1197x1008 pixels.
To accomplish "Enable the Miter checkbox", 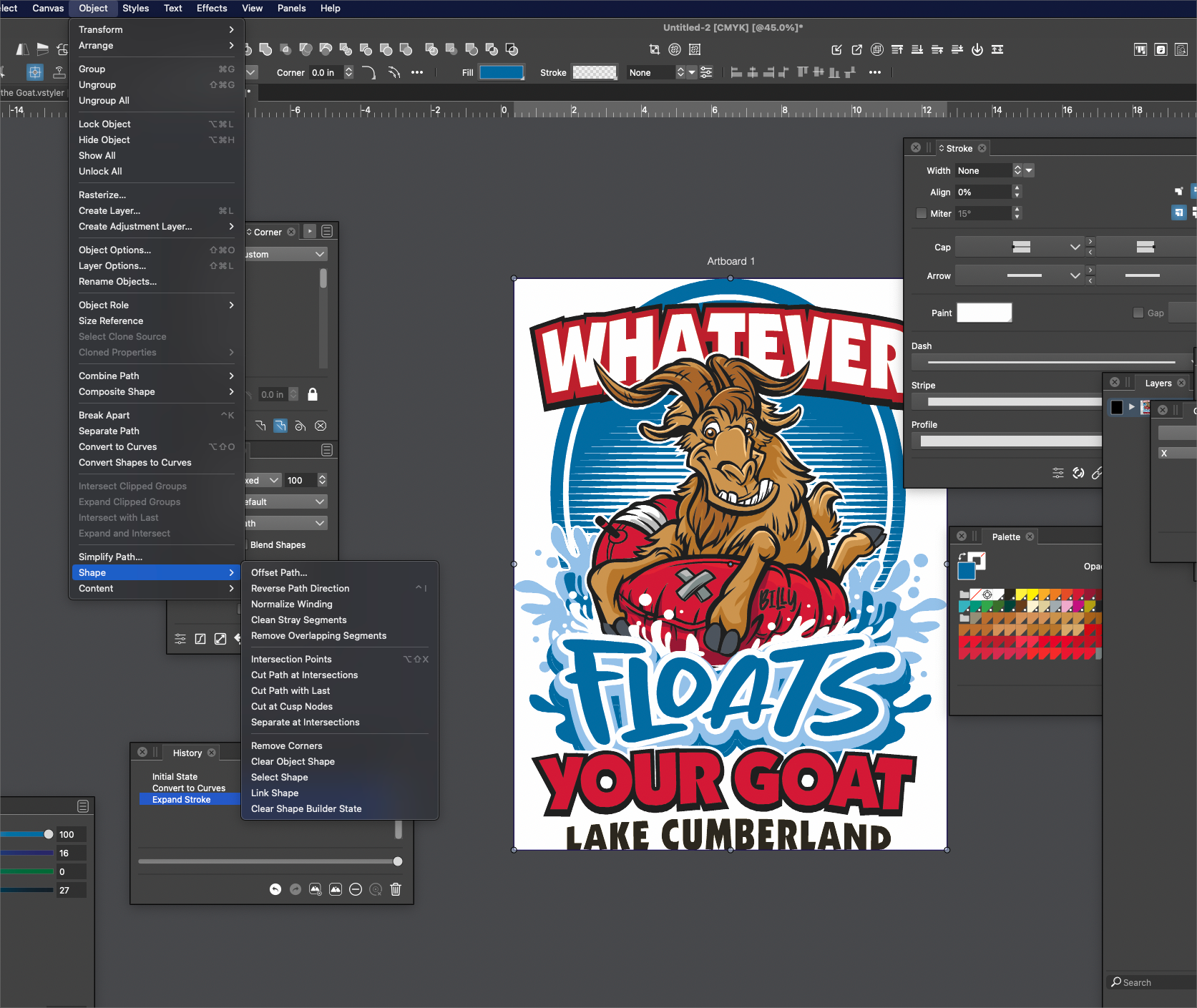I will [x=922, y=213].
